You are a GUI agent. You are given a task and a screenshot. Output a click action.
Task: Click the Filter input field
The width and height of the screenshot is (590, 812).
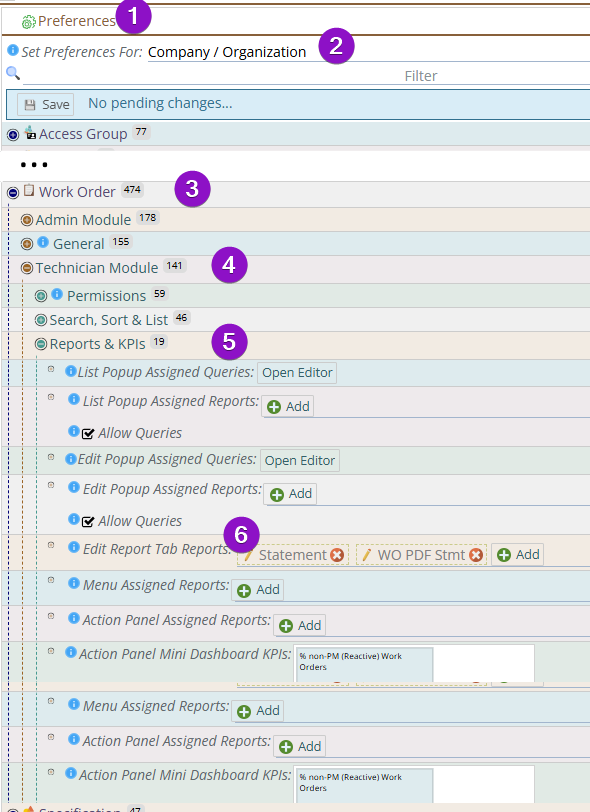pyautogui.click(x=307, y=76)
